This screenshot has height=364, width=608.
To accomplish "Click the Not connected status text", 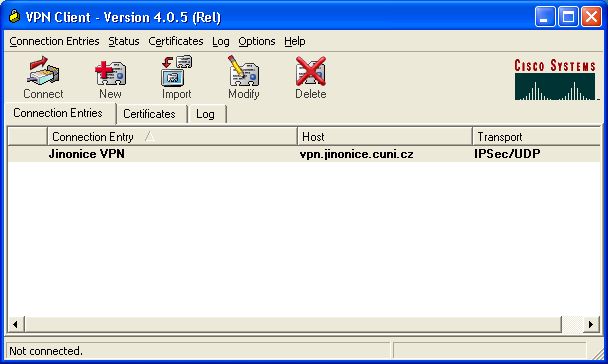I will 46,351.
